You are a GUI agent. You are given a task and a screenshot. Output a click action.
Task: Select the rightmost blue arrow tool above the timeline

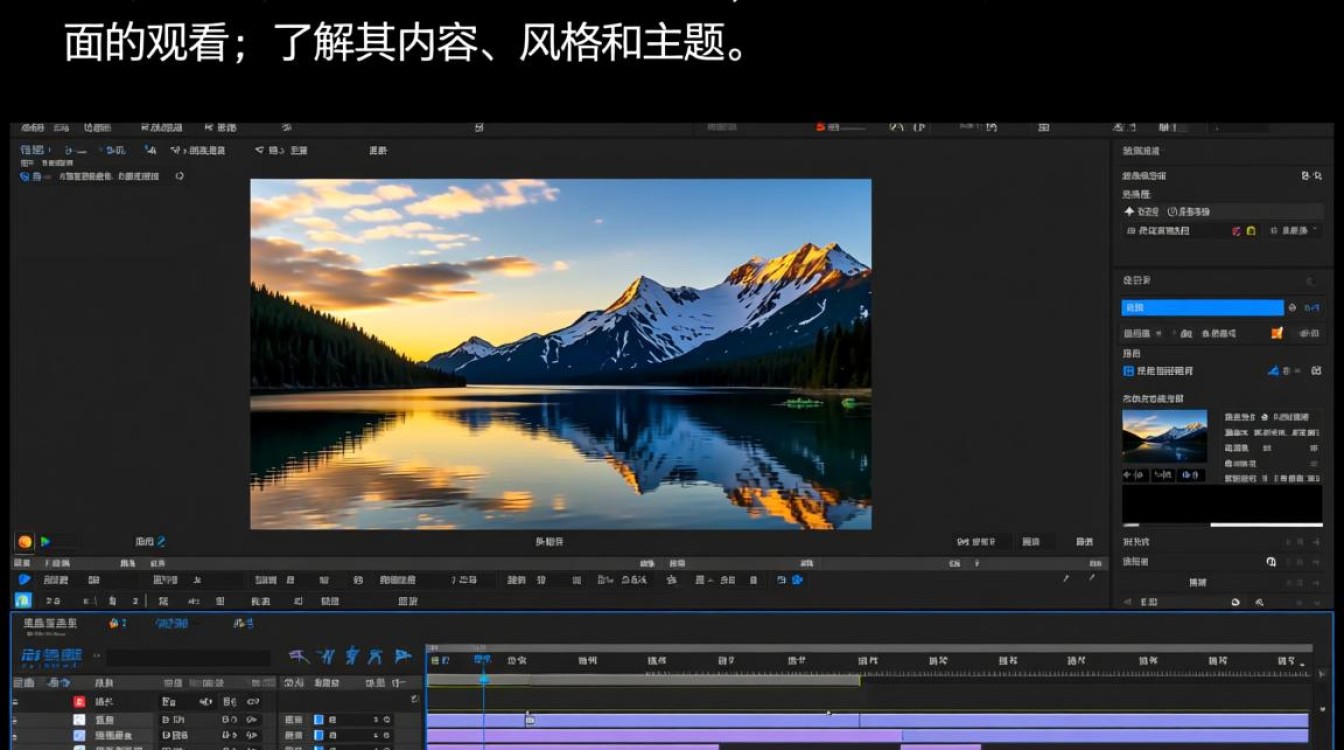[403, 657]
